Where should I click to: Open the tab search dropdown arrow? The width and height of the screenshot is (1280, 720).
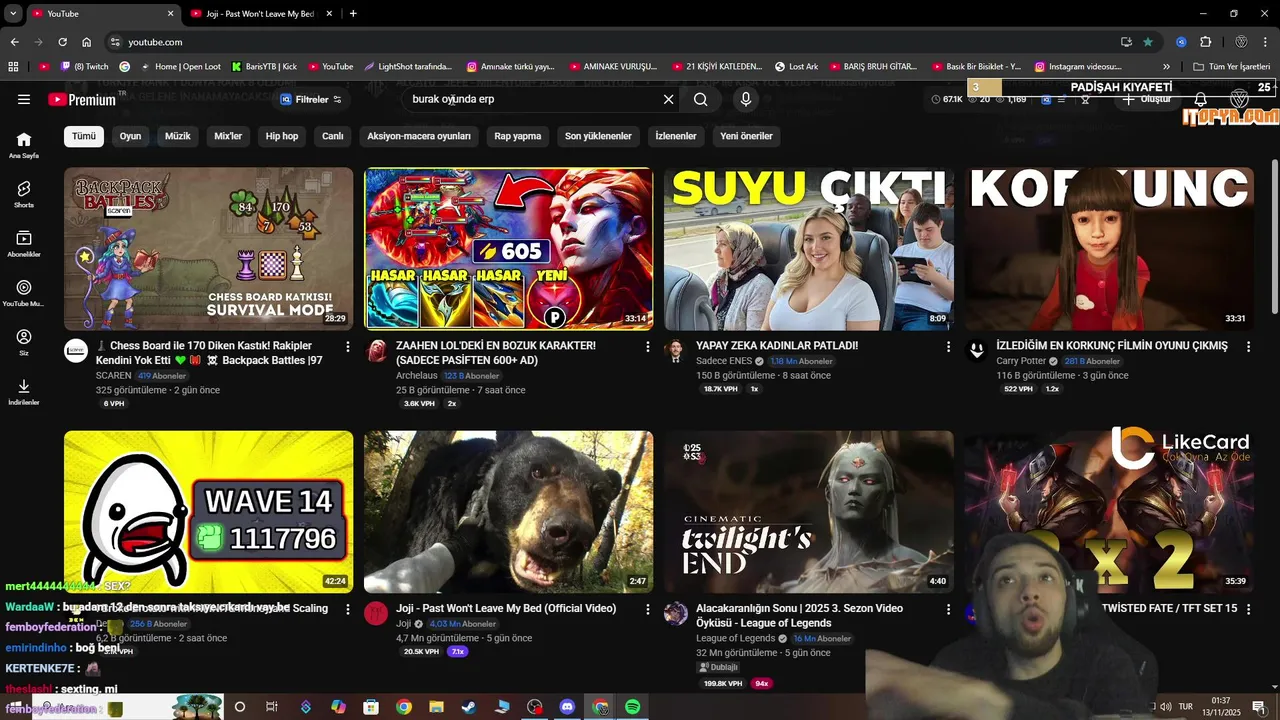click(x=13, y=13)
